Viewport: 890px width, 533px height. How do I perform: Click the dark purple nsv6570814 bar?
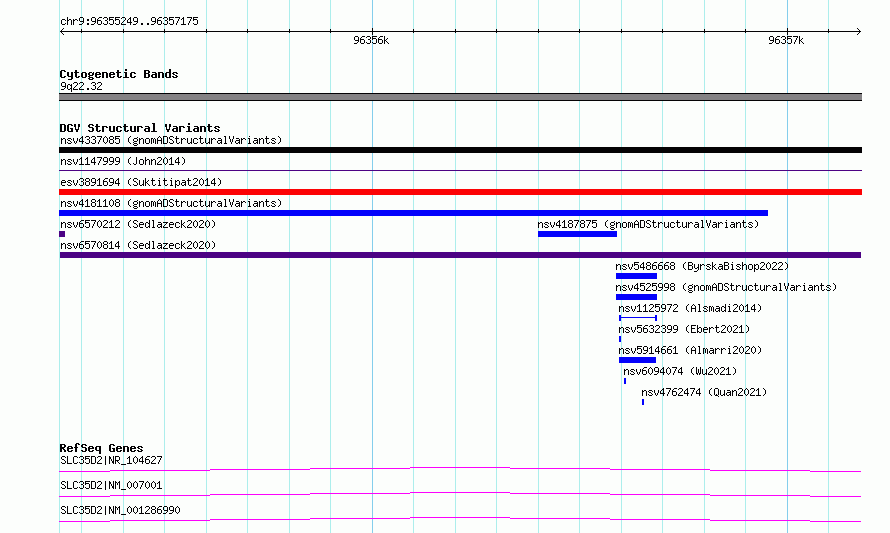click(460, 255)
